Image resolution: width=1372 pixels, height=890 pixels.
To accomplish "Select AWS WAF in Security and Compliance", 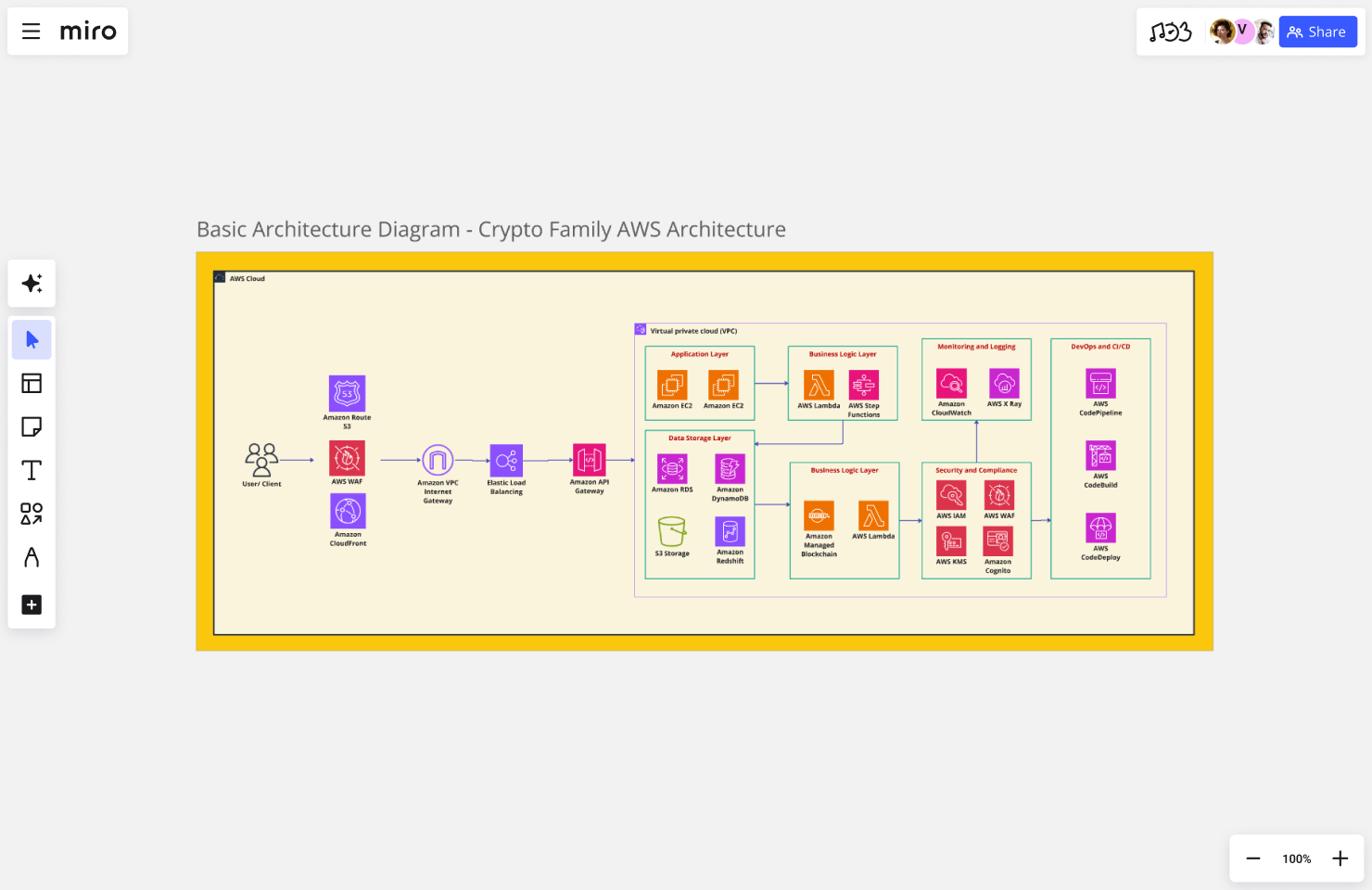I will (998, 495).
